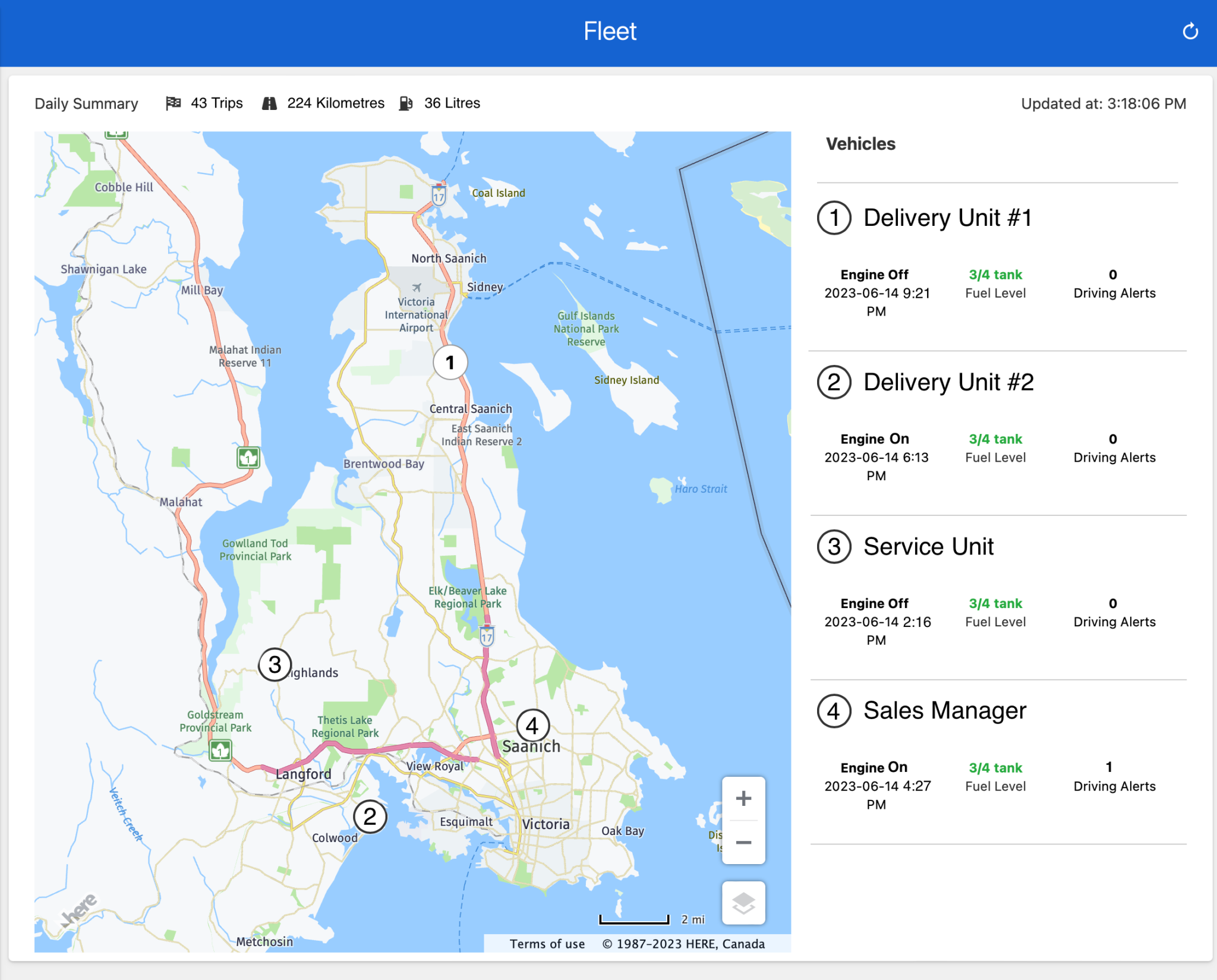This screenshot has width=1217, height=980.
Task: Open Delivery Unit #2 vehicle entry
Action: 998,433
